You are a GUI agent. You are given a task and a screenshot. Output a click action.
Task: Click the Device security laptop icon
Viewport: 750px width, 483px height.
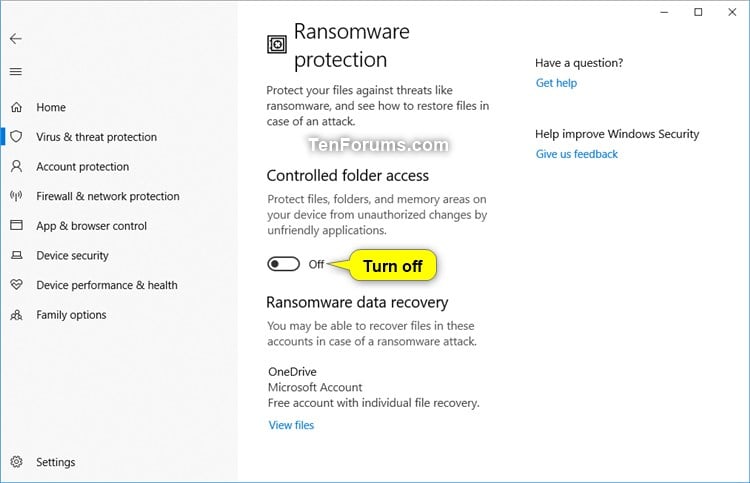pos(17,255)
